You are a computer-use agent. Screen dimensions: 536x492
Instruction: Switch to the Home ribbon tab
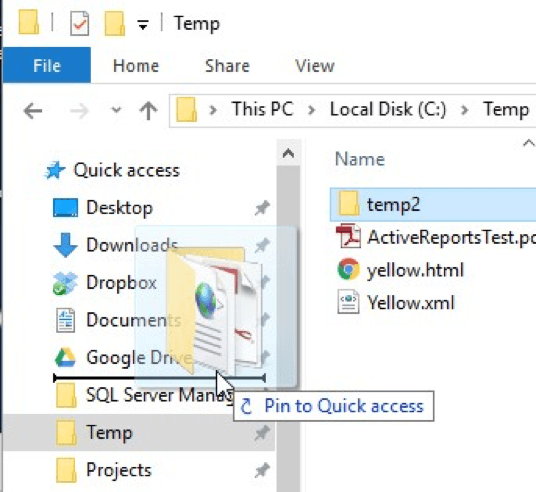tap(136, 66)
